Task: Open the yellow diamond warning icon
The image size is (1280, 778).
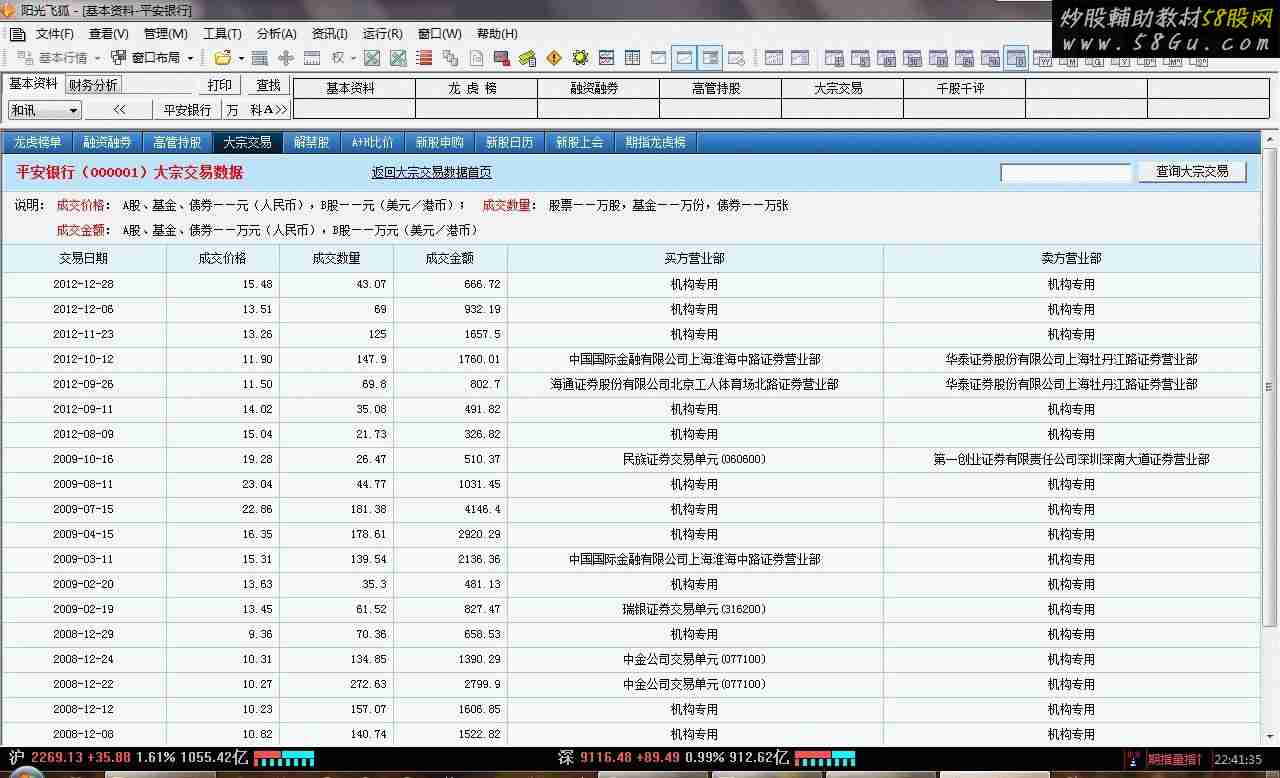Action: pyautogui.click(x=554, y=58)
